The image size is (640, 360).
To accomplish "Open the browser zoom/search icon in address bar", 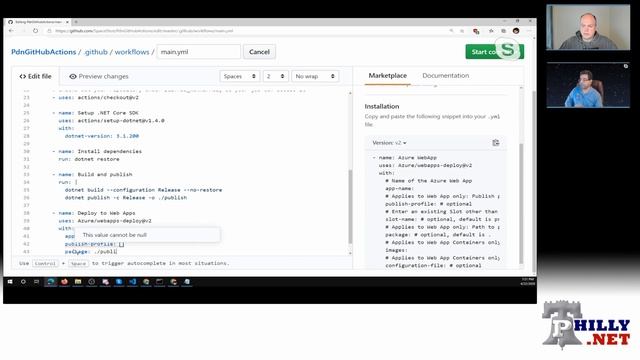I will tap(451, 31).
